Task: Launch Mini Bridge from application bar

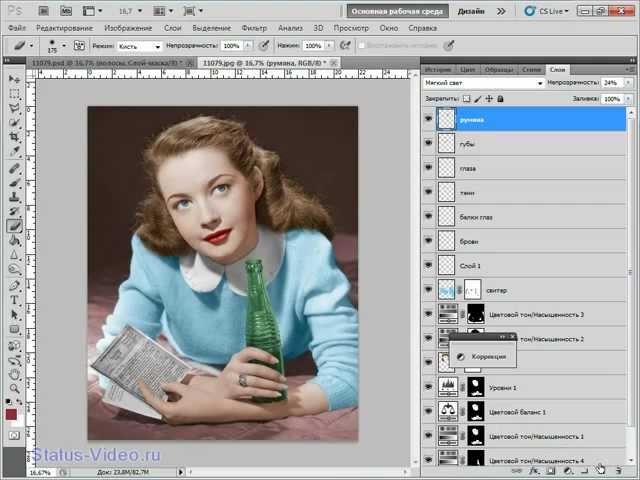Action: tap(66, 11)
